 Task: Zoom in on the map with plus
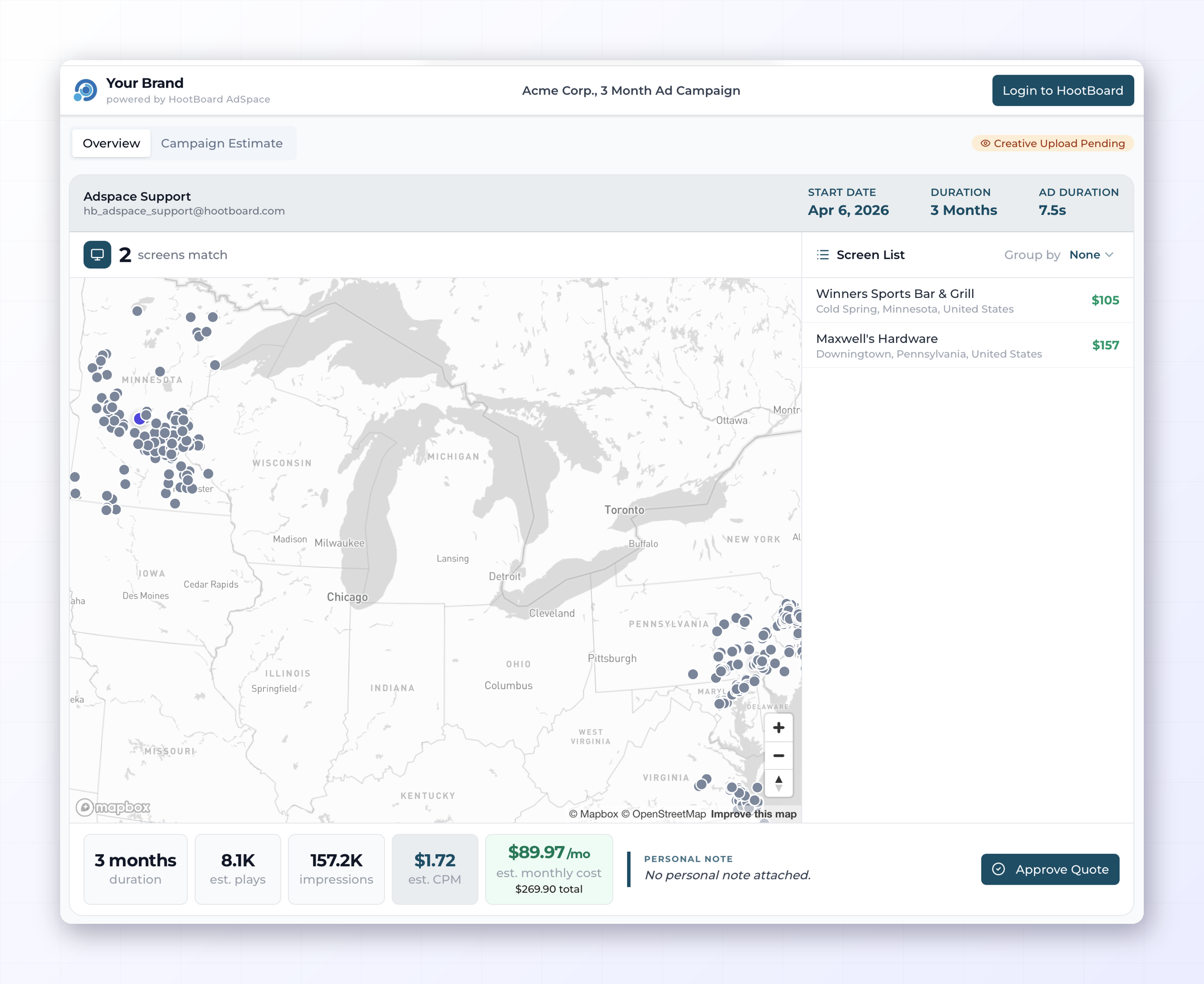tap(779, 728)
